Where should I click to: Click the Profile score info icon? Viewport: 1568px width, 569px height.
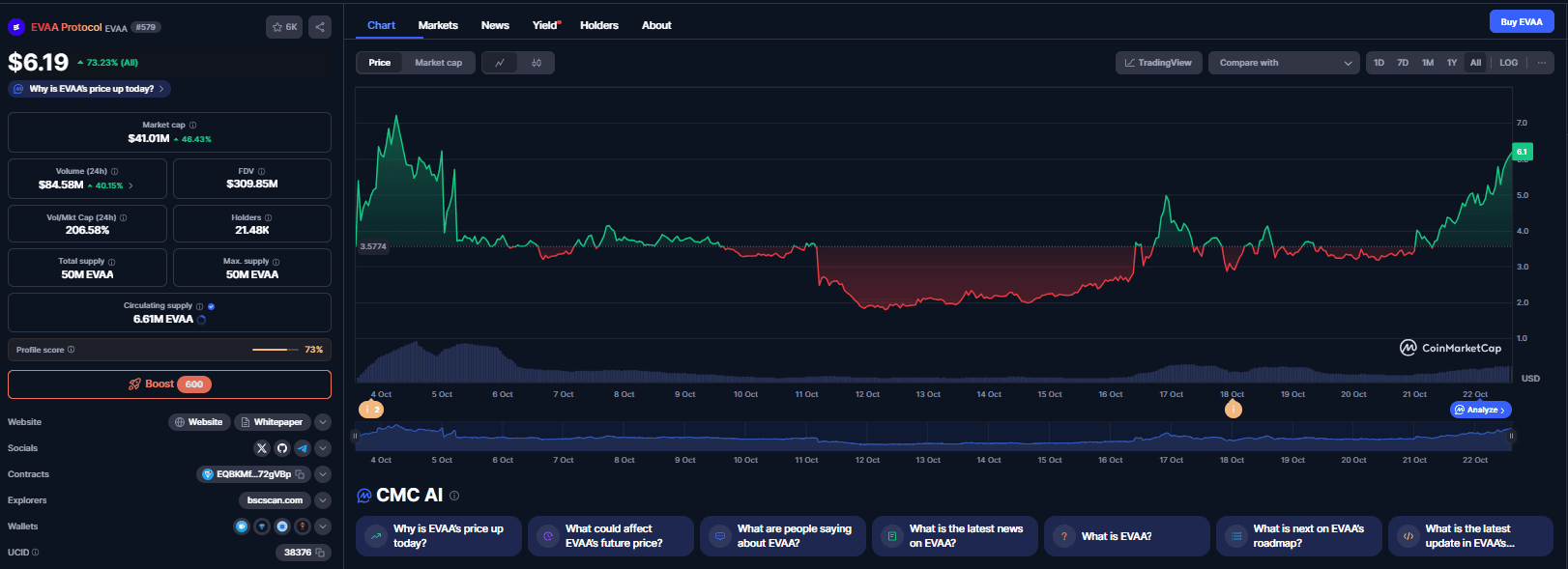(71, 350)
